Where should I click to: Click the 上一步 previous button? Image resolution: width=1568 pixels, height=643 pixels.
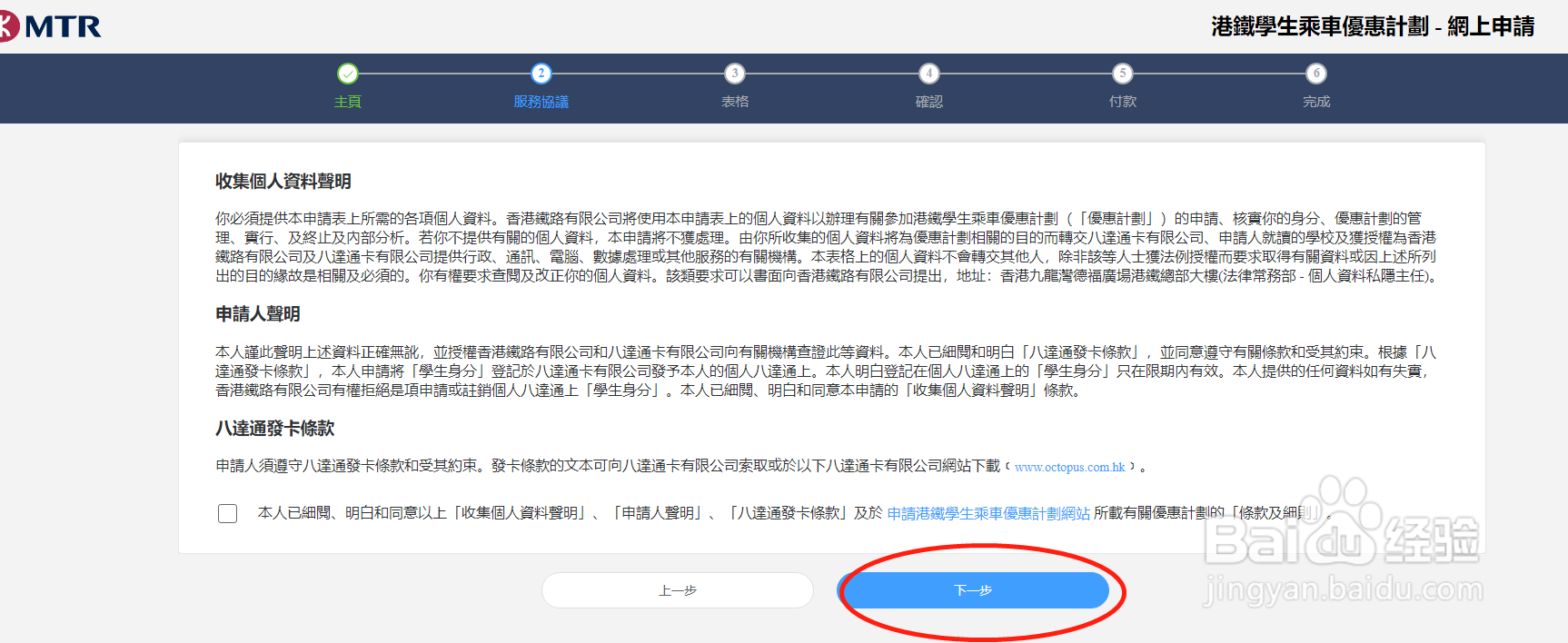(678, 590)
